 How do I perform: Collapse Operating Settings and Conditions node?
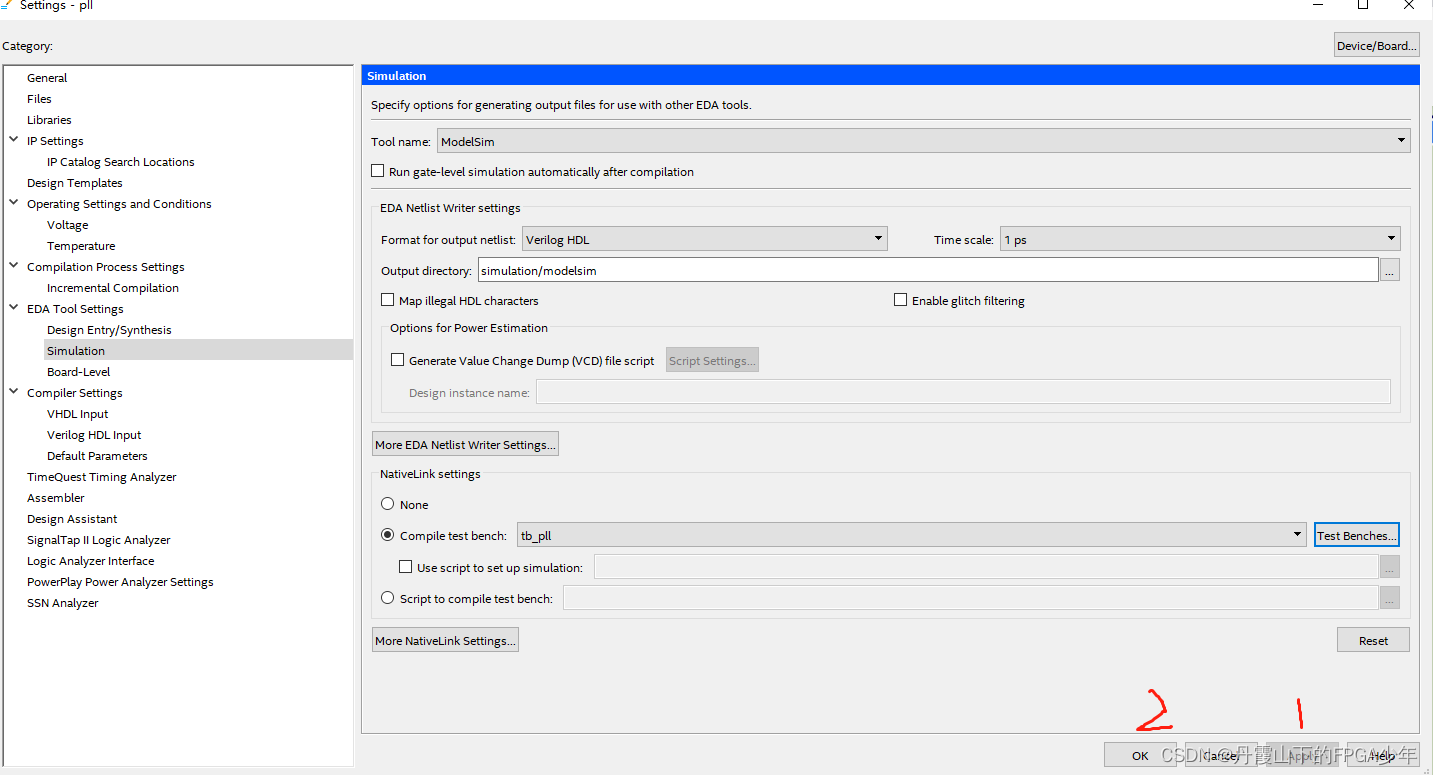14,204
